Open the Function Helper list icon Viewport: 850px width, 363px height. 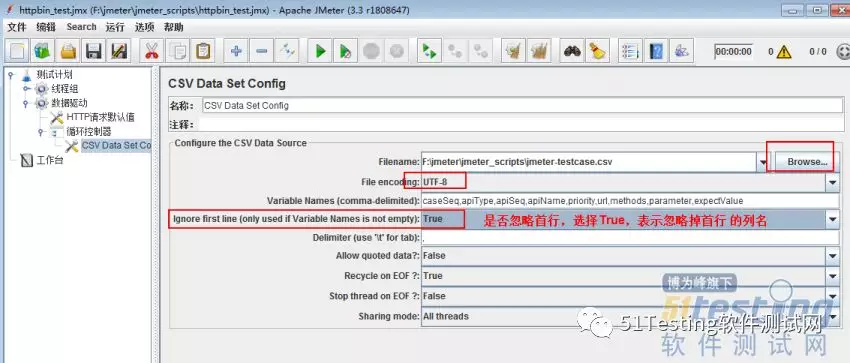630,51
